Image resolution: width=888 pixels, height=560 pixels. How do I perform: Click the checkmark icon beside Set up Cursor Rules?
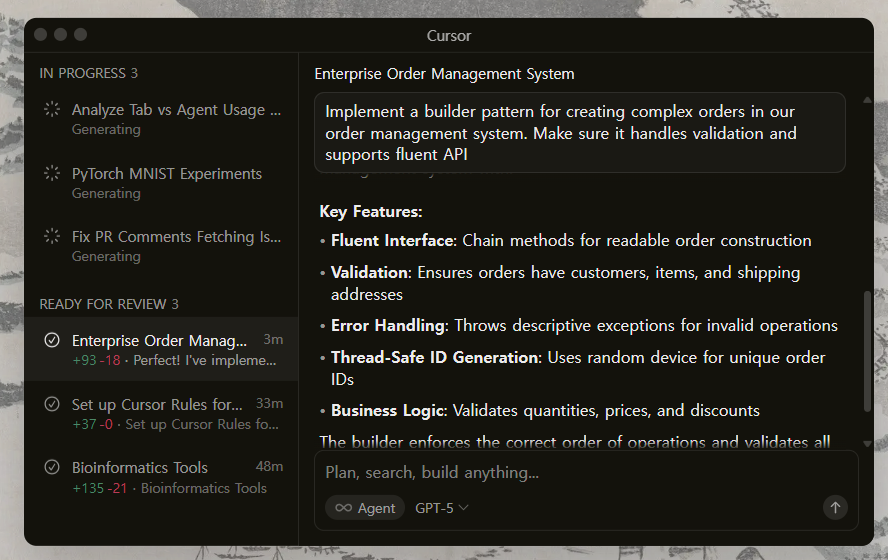coord(52,405)
